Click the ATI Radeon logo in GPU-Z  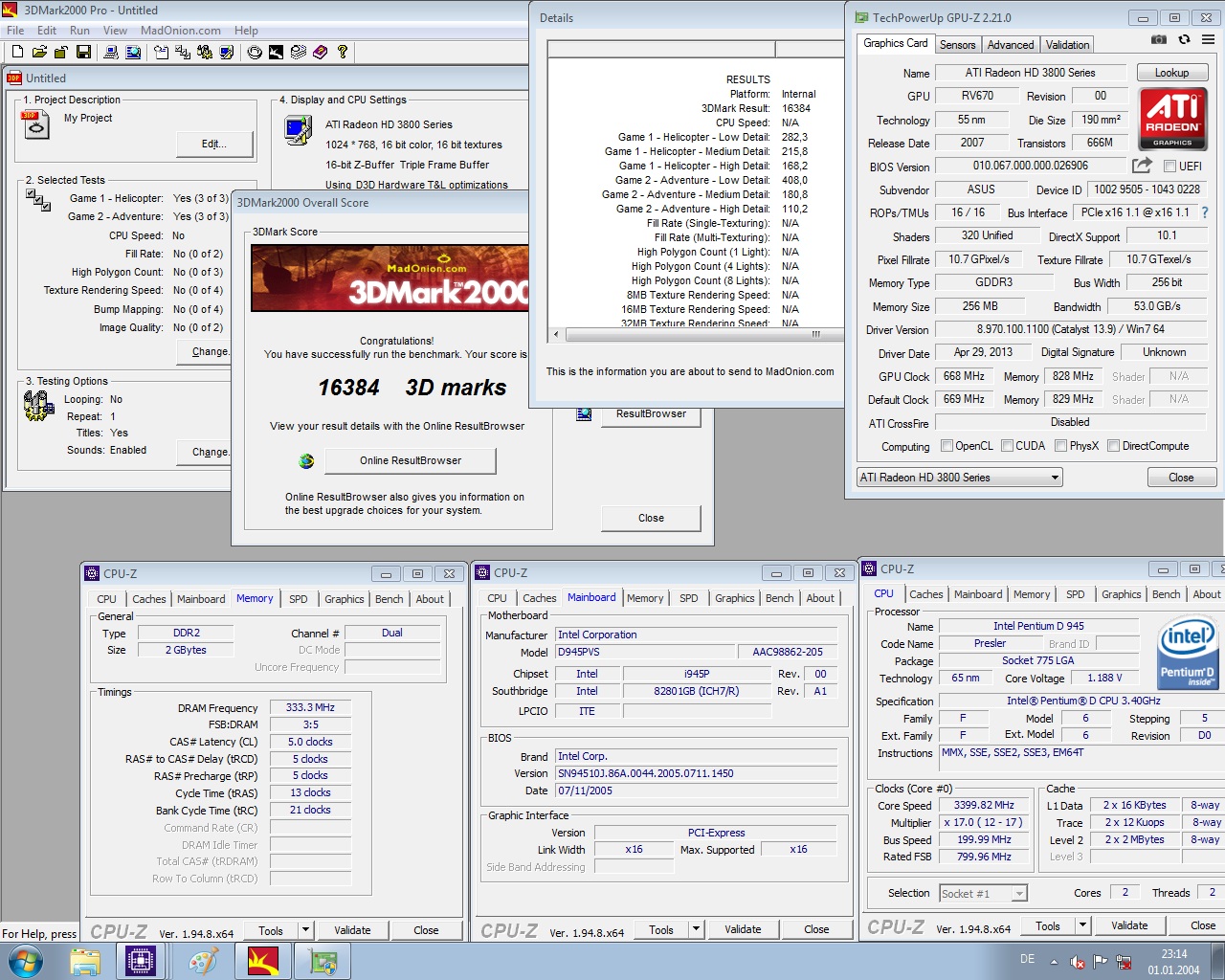1172,119
